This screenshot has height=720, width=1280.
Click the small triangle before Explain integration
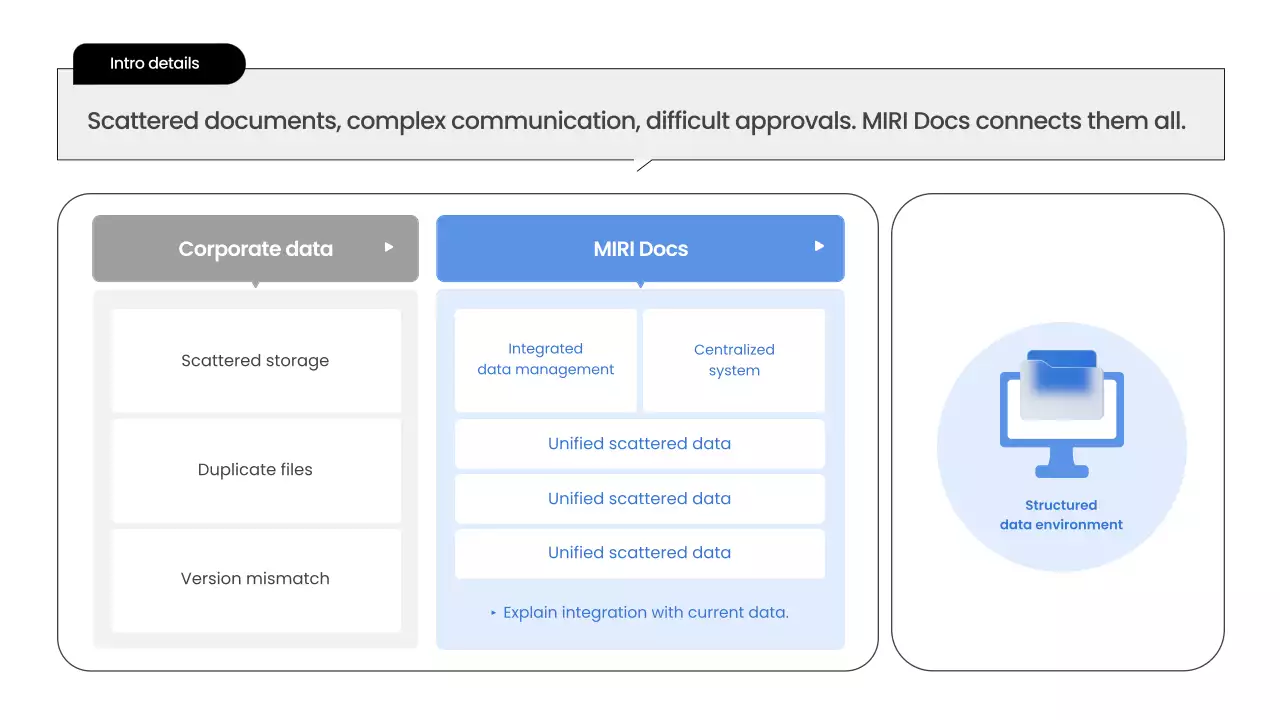[494, 613]
